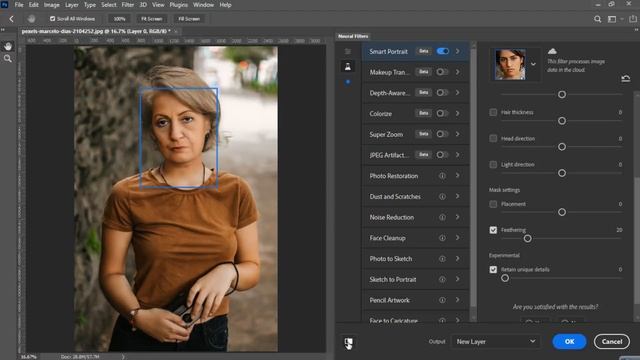Click the share icon at top right
The height and width of the screenshot is (360, 640).
click(633, 19)
